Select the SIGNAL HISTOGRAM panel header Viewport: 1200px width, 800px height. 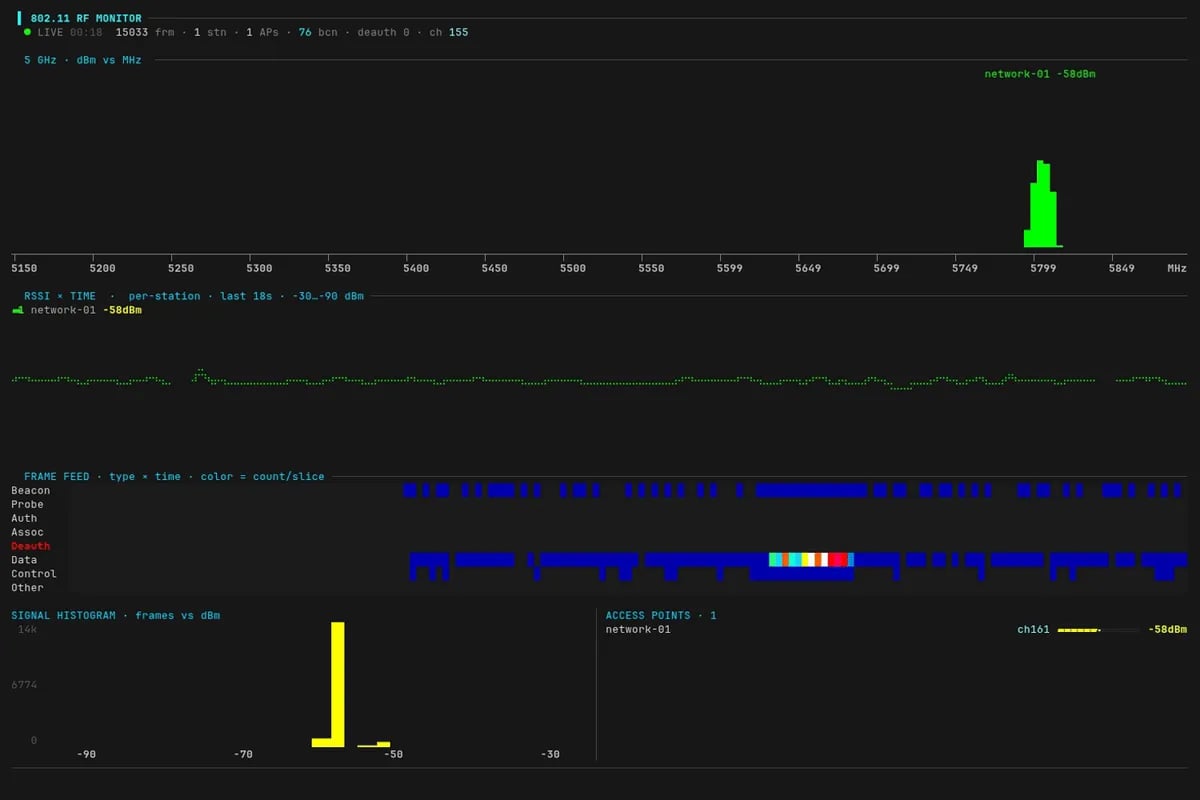[x=116, y=615]
